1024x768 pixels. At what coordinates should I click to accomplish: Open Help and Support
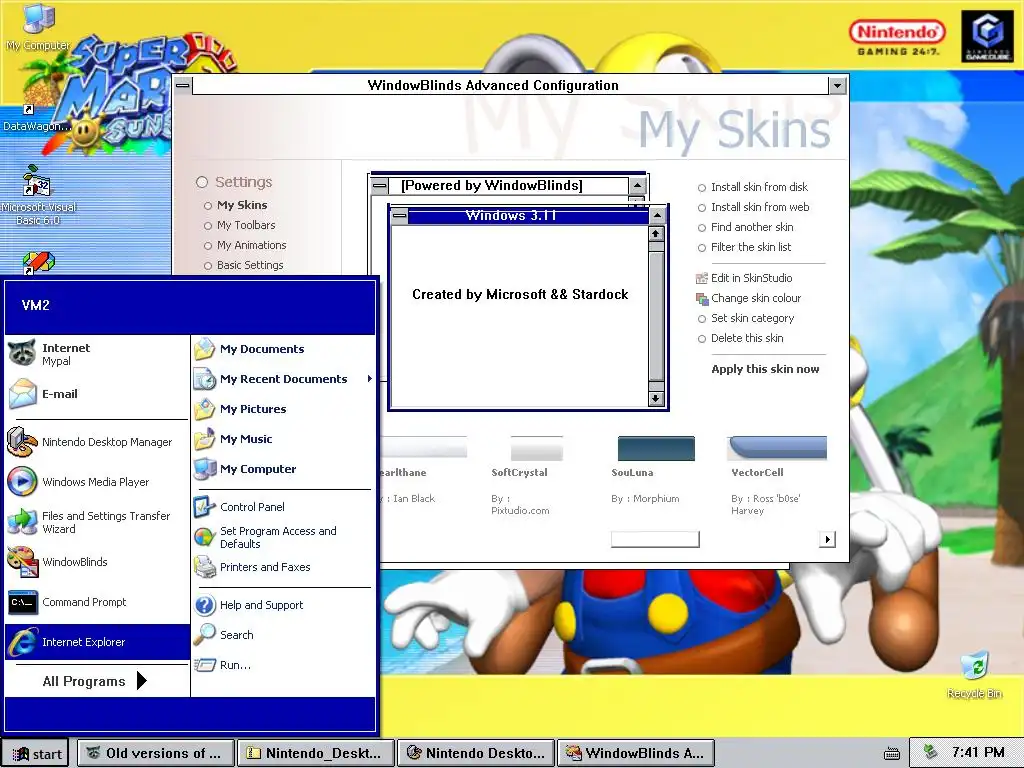coord(283,605)
